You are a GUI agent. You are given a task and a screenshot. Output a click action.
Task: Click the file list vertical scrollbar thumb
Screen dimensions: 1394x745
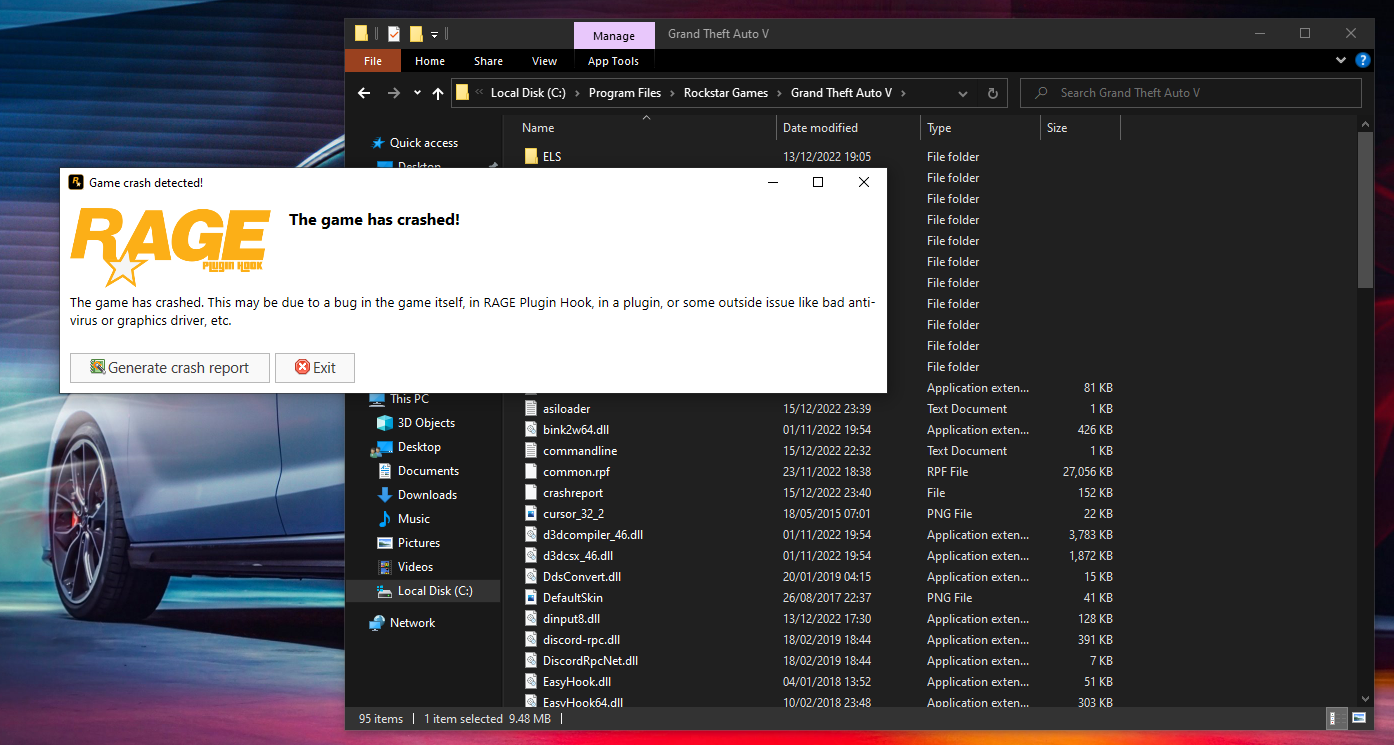point(1367,211)
